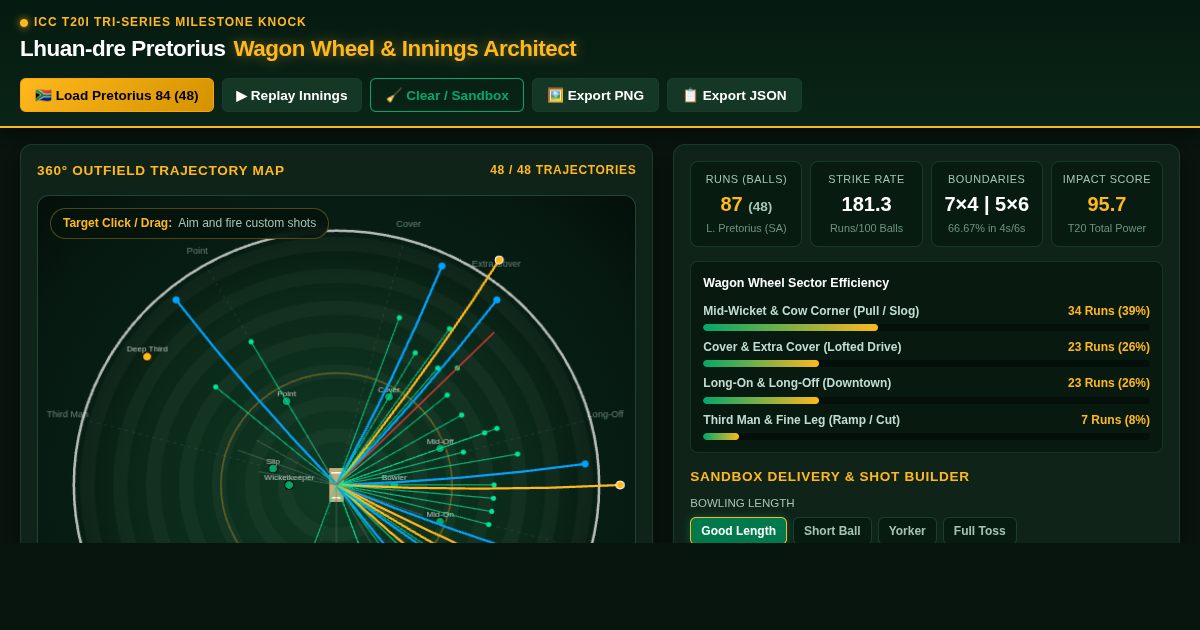Select Short Ball bowling length
1200x630 pixels.
[x=832, y=531]
